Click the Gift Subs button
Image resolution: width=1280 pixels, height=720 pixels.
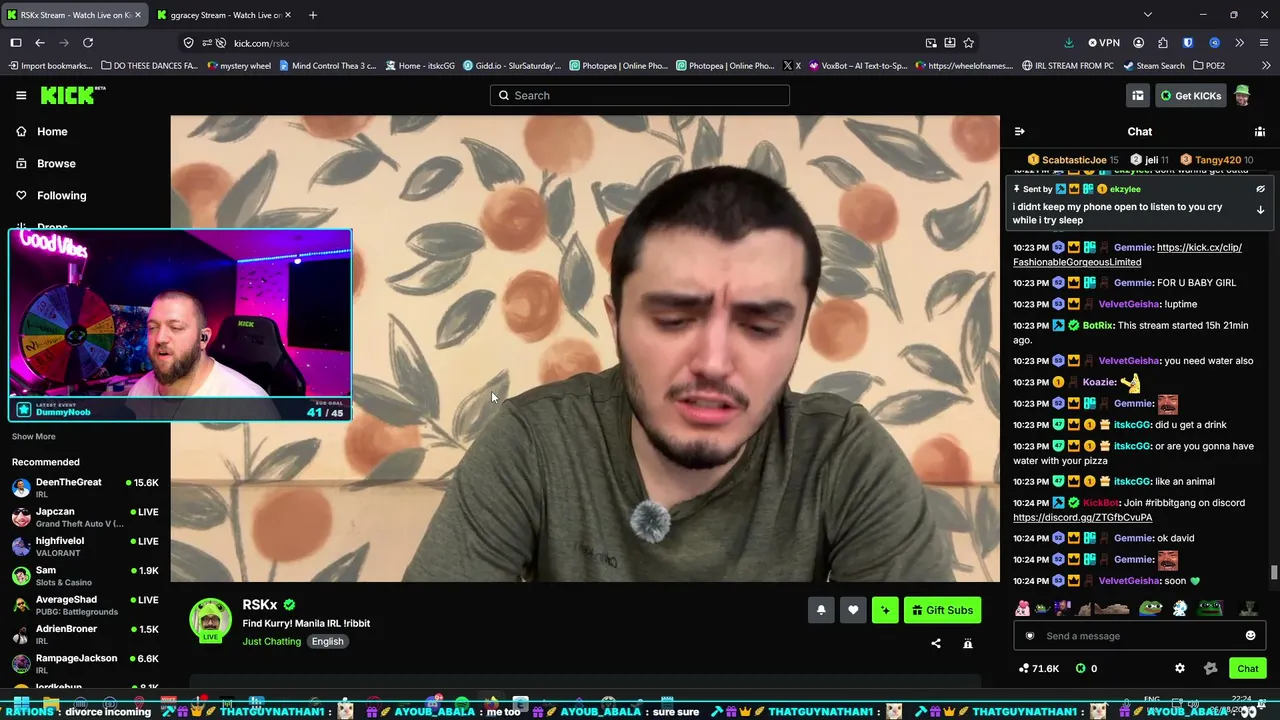click(x=942, y=610)
